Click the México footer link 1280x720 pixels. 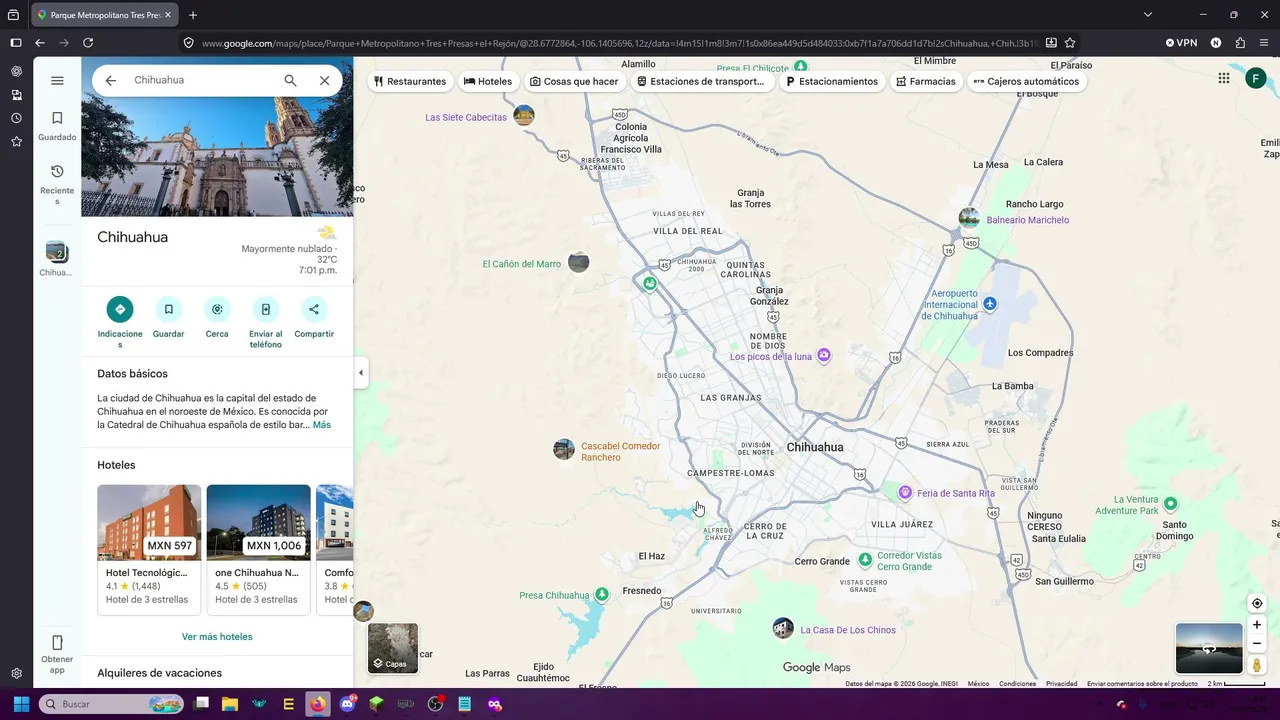pos(978,684)
